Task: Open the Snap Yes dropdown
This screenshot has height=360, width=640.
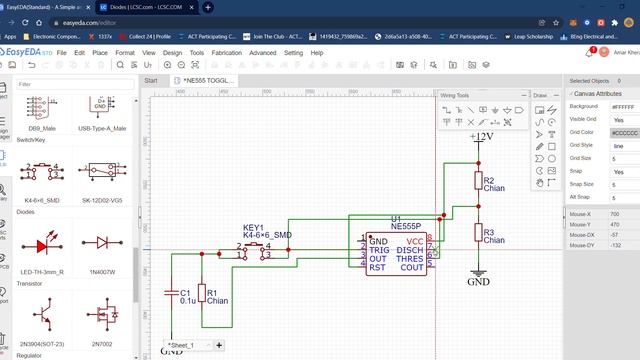Action: click(x=625, y=172)
